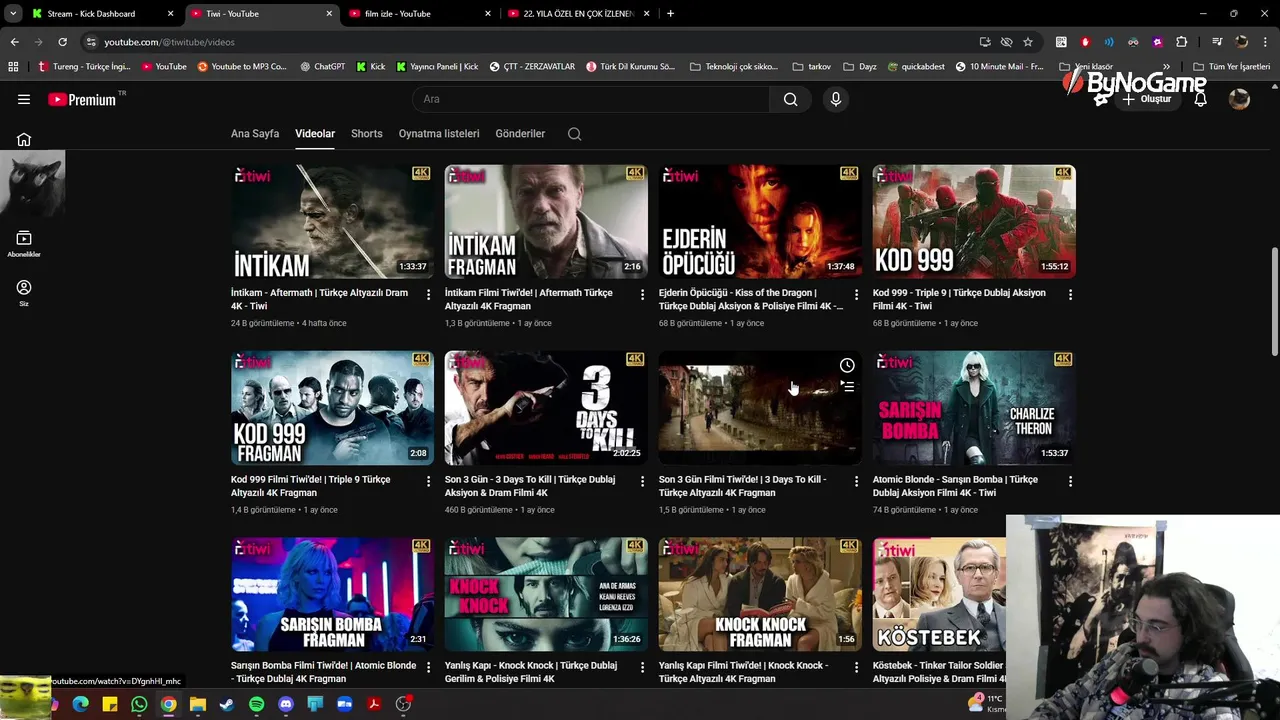Open the Oynatma listeleri tab
This screenshot has height=720, width=1280.
coord(439,134)
